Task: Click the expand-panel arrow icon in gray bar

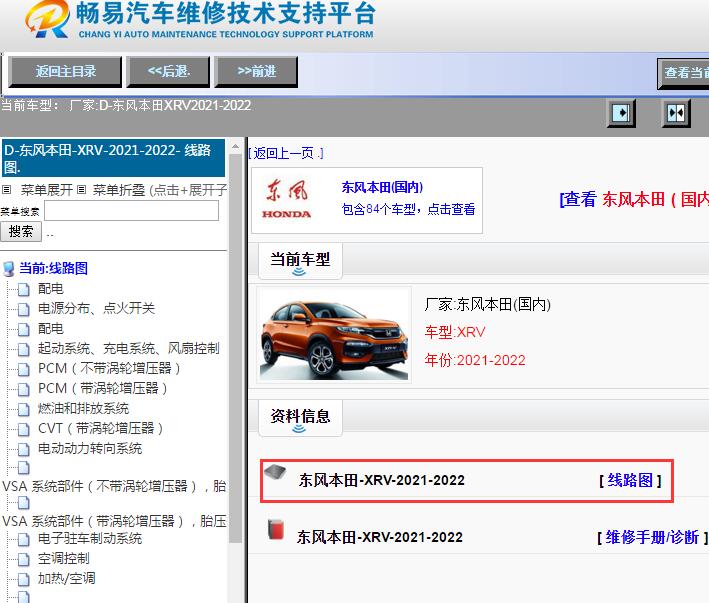Action: tap(621, 112)
